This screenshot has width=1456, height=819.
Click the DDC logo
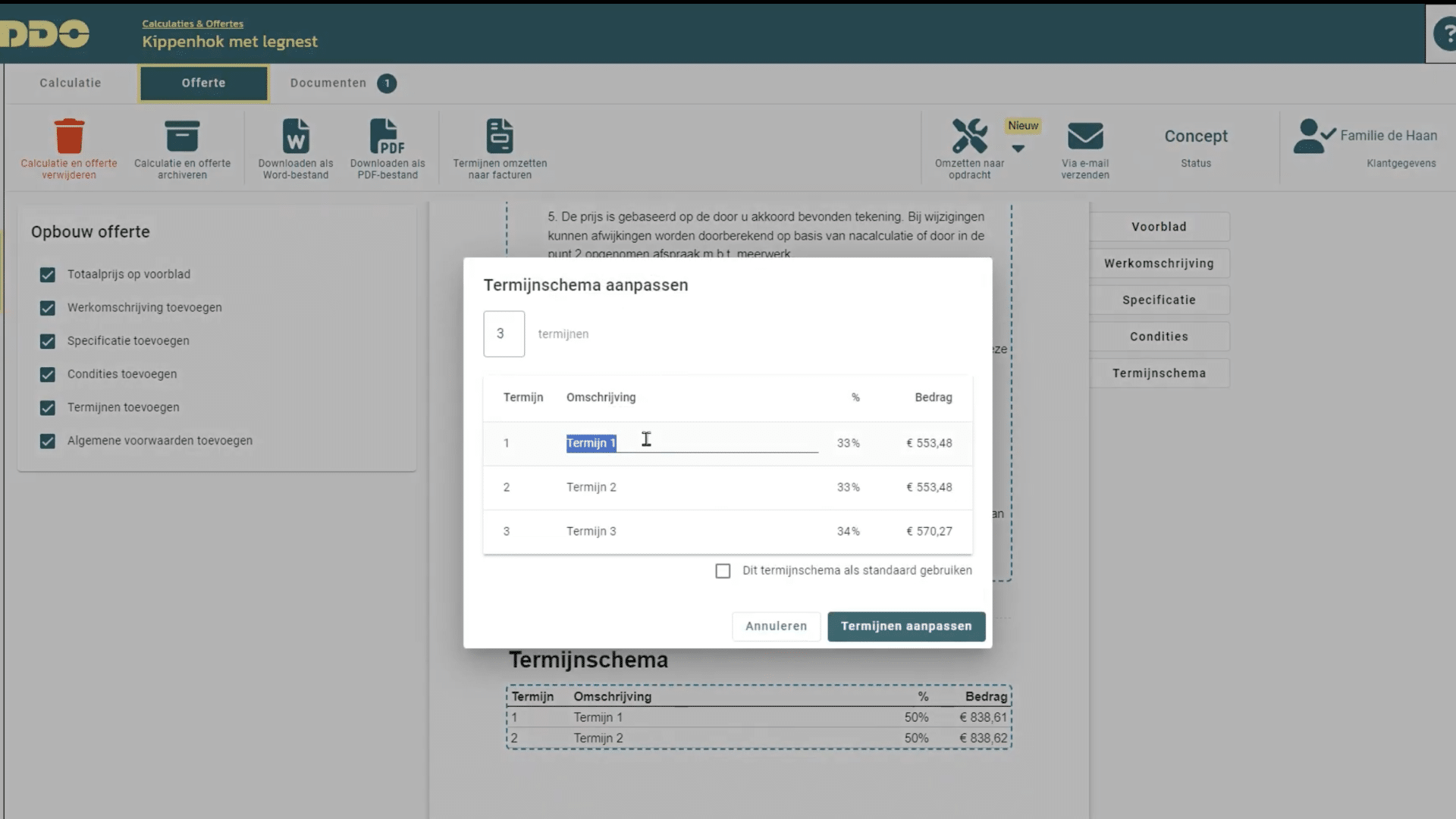[45, 34]
